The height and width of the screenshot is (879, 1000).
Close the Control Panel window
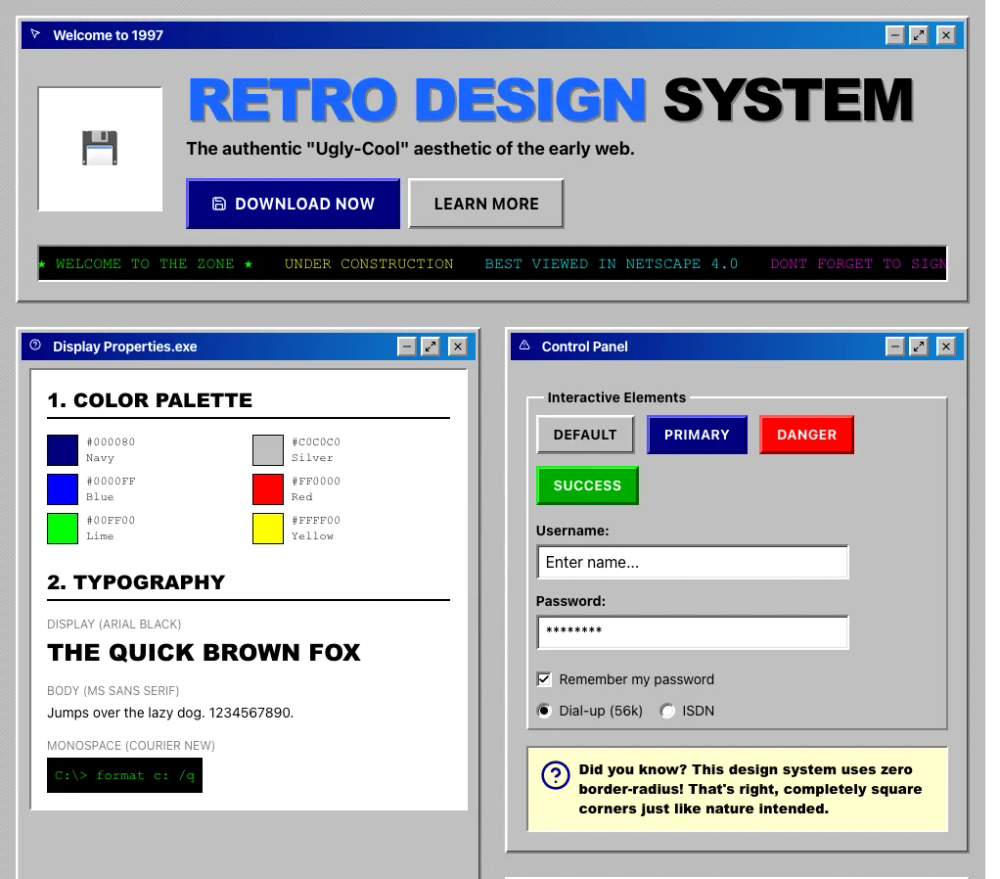[946, 346]
